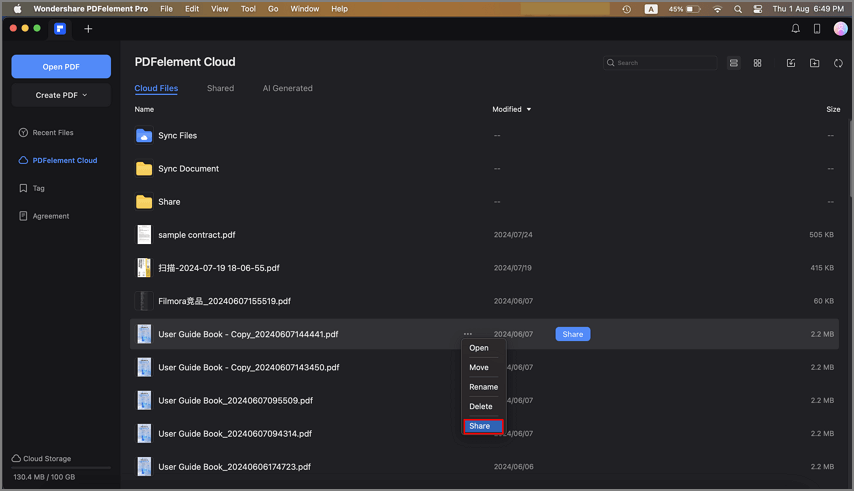Expand the Create PDF dropdown
The height and width of the screenshot is (491, 854).
coord(61,95)
